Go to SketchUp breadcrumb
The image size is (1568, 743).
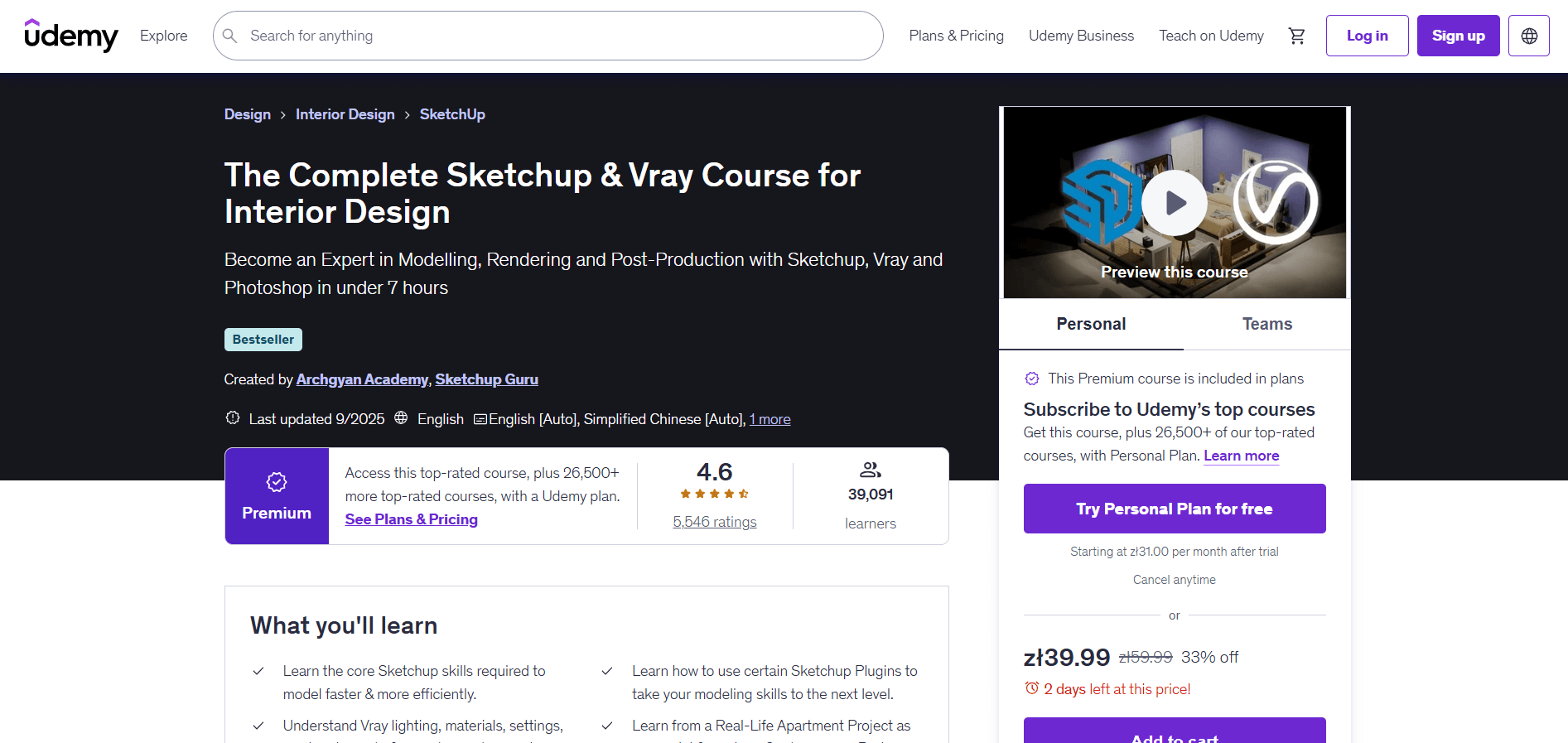click(452, 114)
